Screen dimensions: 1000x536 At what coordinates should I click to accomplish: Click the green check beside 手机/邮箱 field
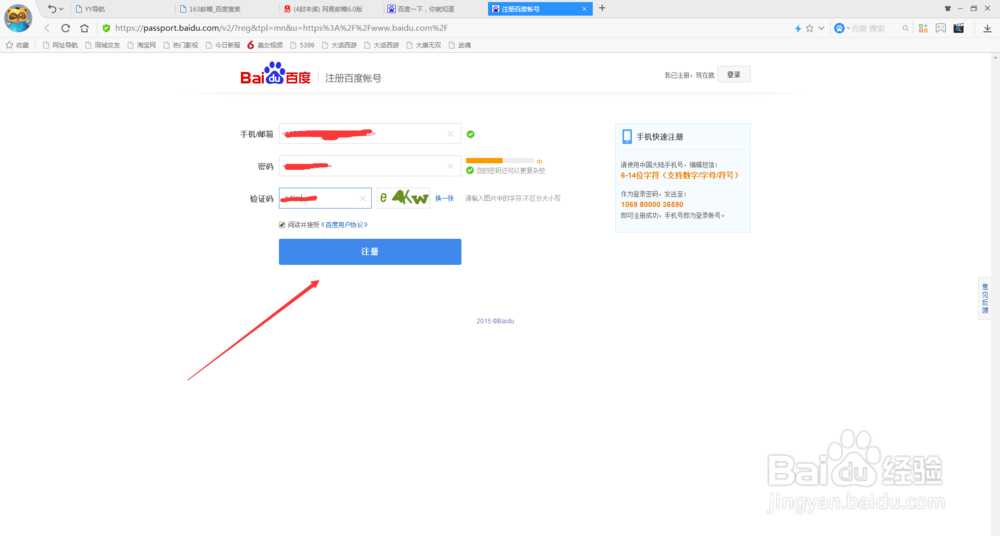click(470, 134)
